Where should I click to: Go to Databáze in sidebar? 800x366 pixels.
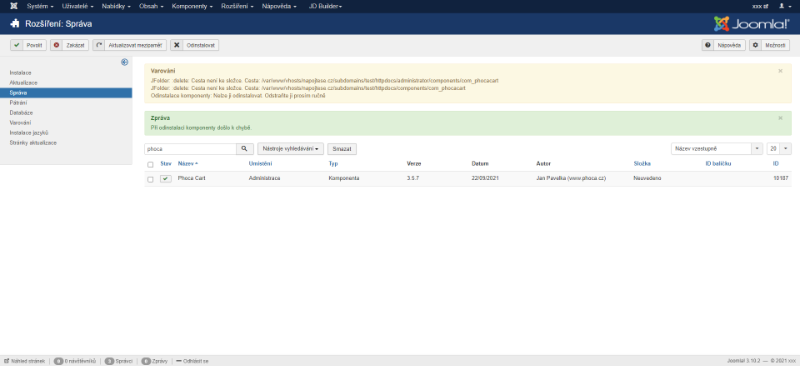click(21, 113)
